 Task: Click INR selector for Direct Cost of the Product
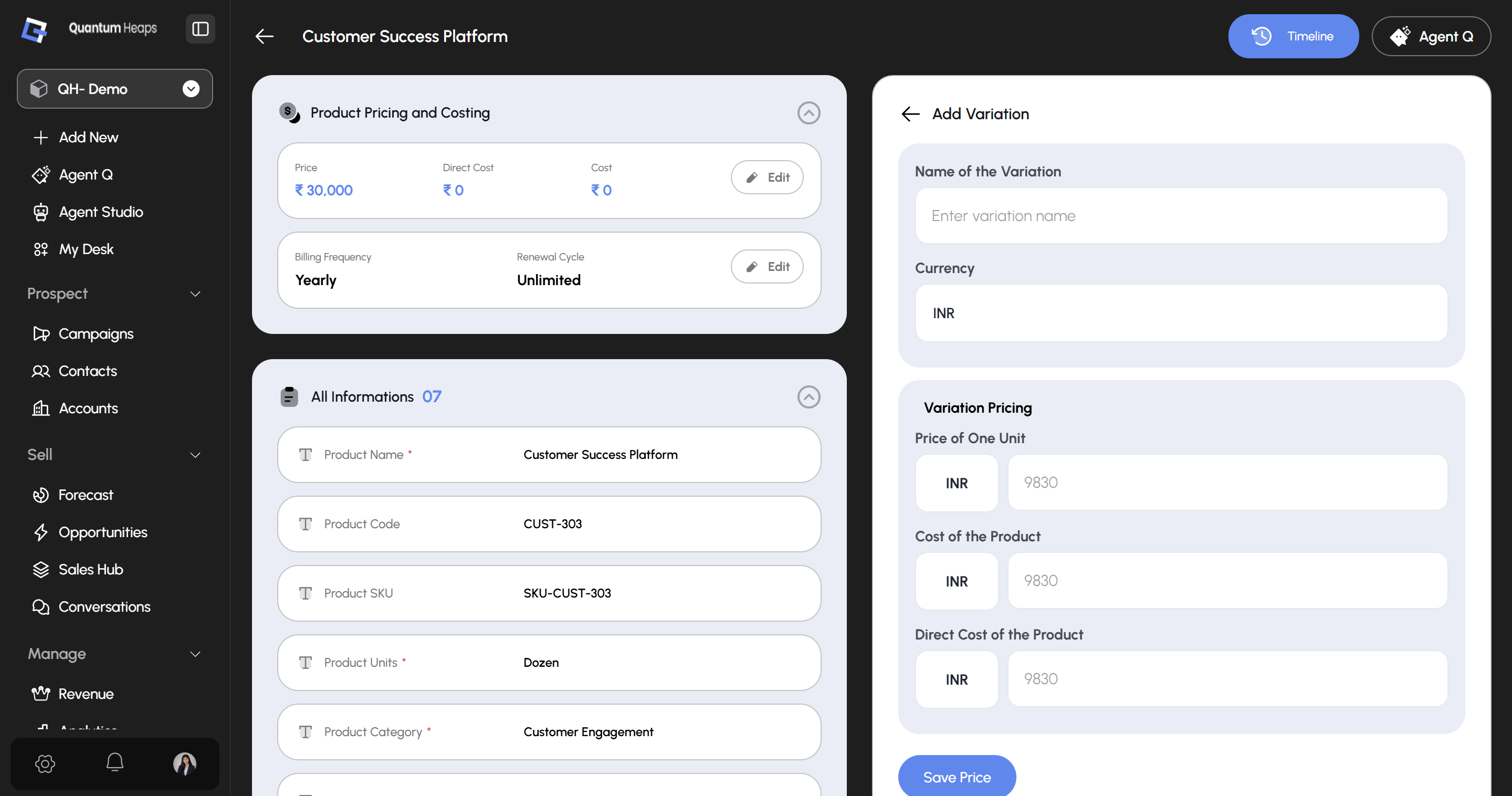[x=956, y=678]
